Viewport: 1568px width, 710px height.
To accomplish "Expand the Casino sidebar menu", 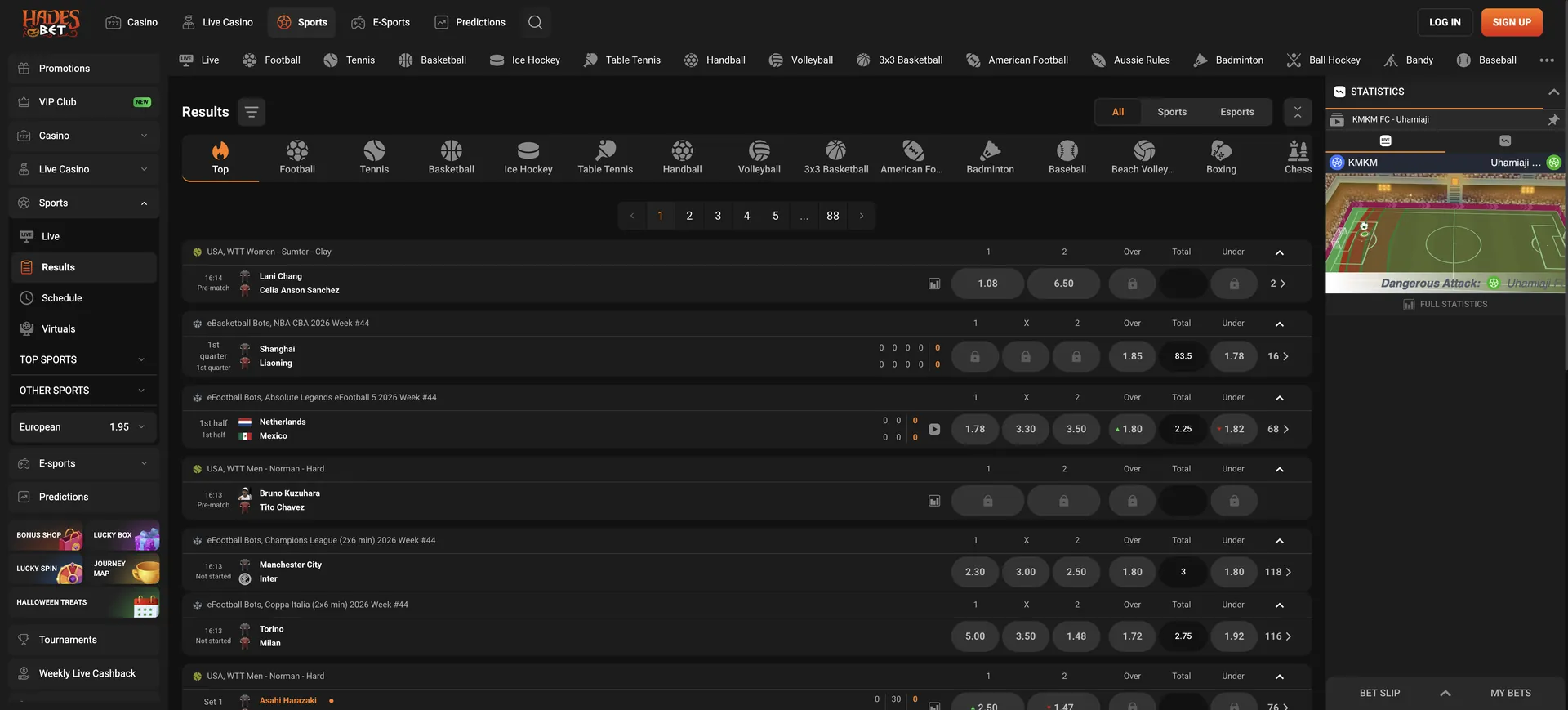I will point(85,136).
